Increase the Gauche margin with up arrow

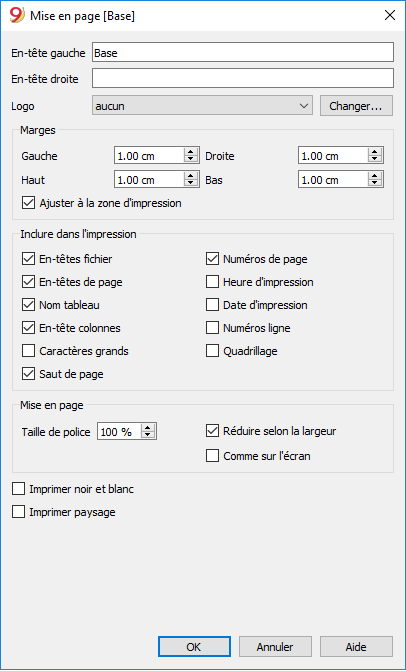(190, 152)
